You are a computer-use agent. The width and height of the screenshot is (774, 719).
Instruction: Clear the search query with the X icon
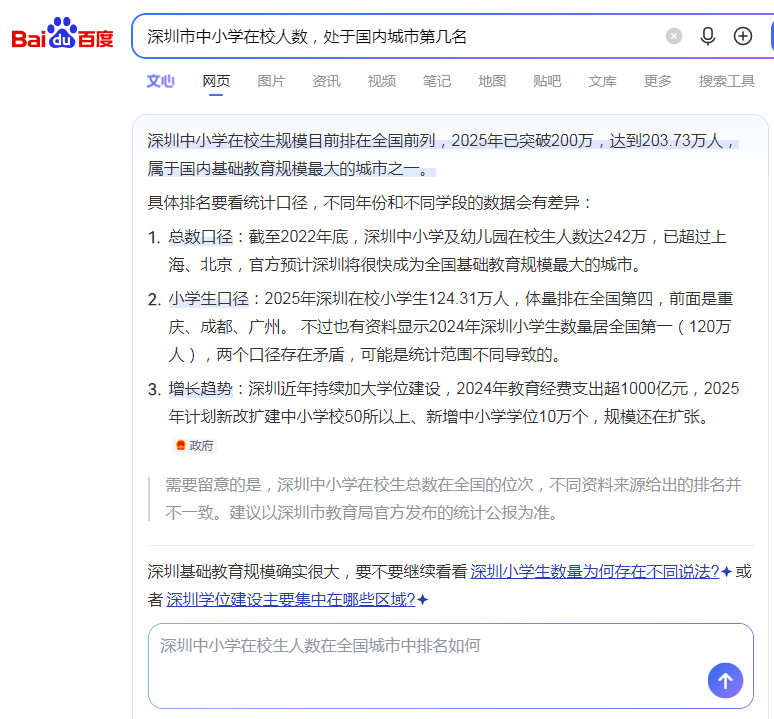coord(674,36)
